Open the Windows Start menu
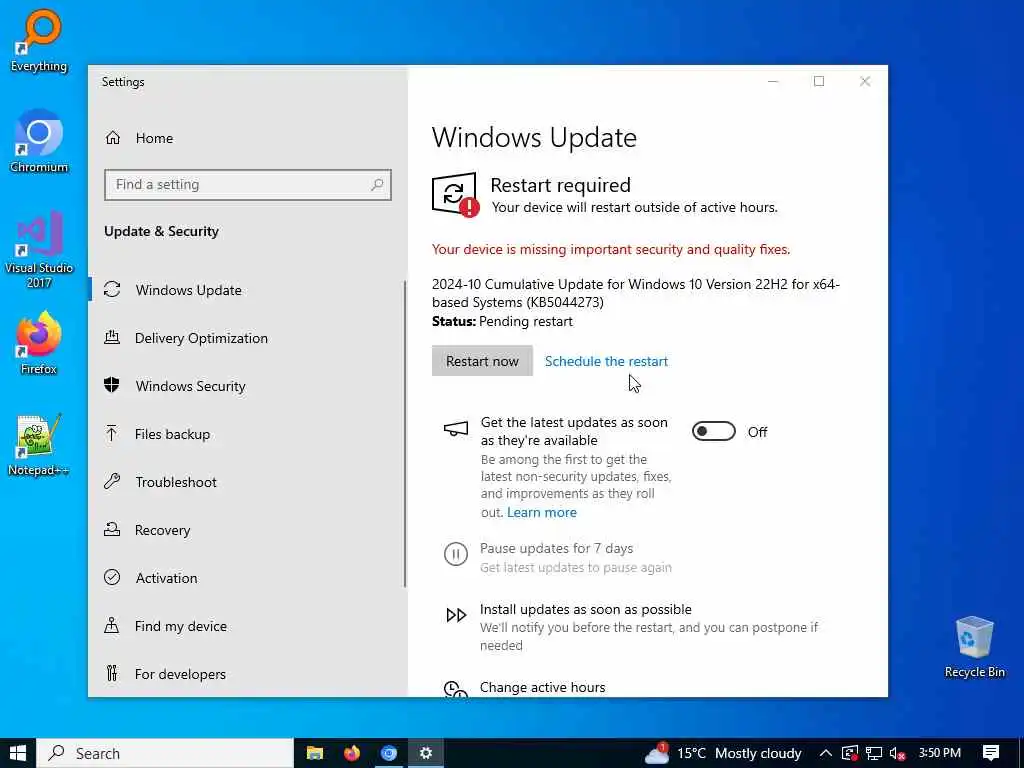This screenshot has width=1024, height=768. (18, 753)
